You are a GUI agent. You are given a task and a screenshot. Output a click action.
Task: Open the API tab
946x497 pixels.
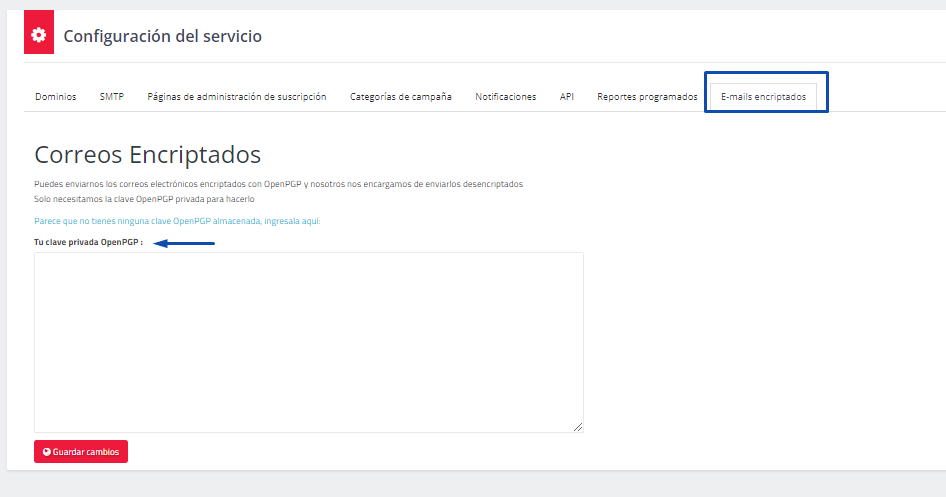(566, 97)
